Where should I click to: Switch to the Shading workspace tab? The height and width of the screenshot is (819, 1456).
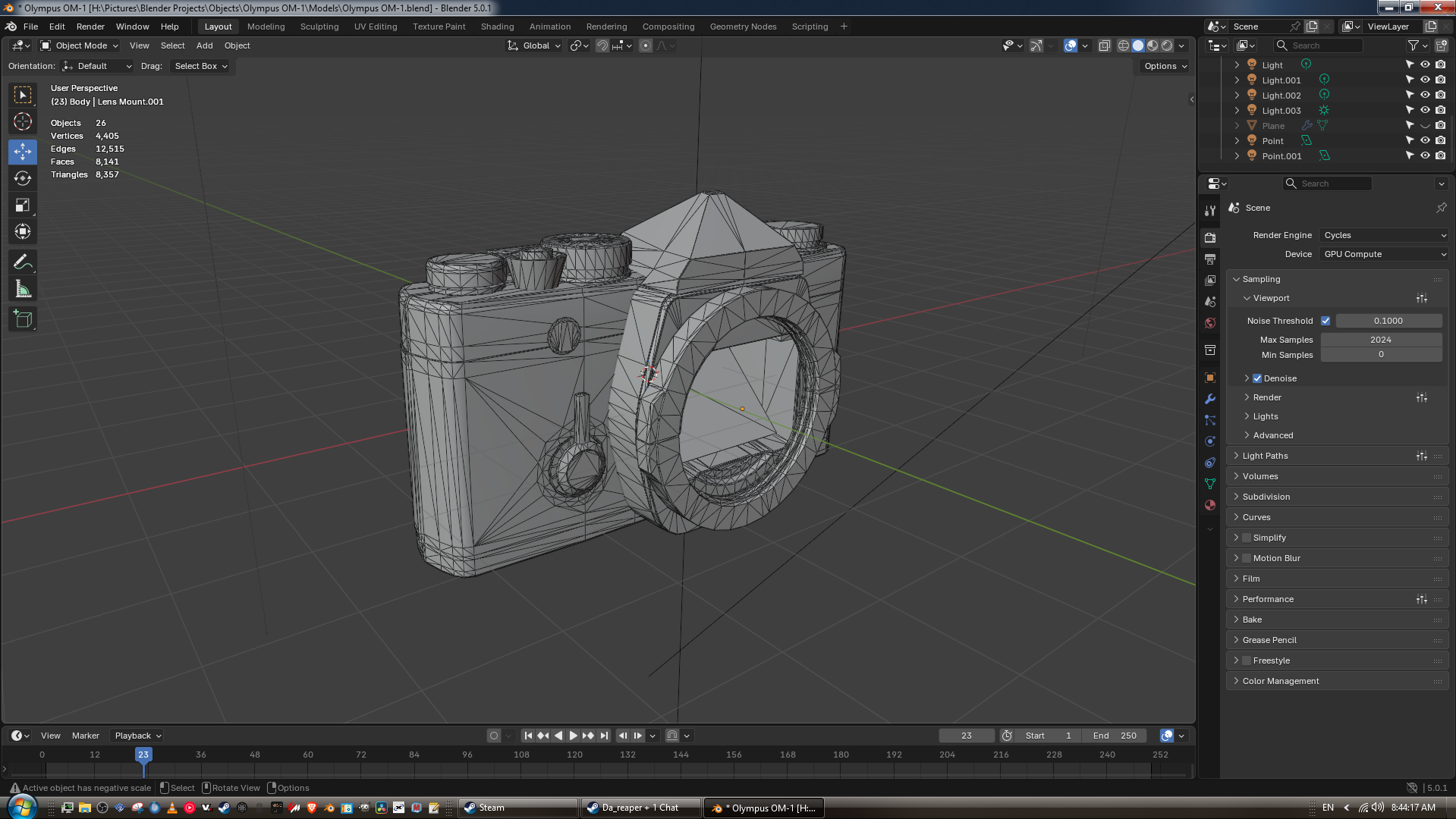pyautogui.click(x=497, y=27)
